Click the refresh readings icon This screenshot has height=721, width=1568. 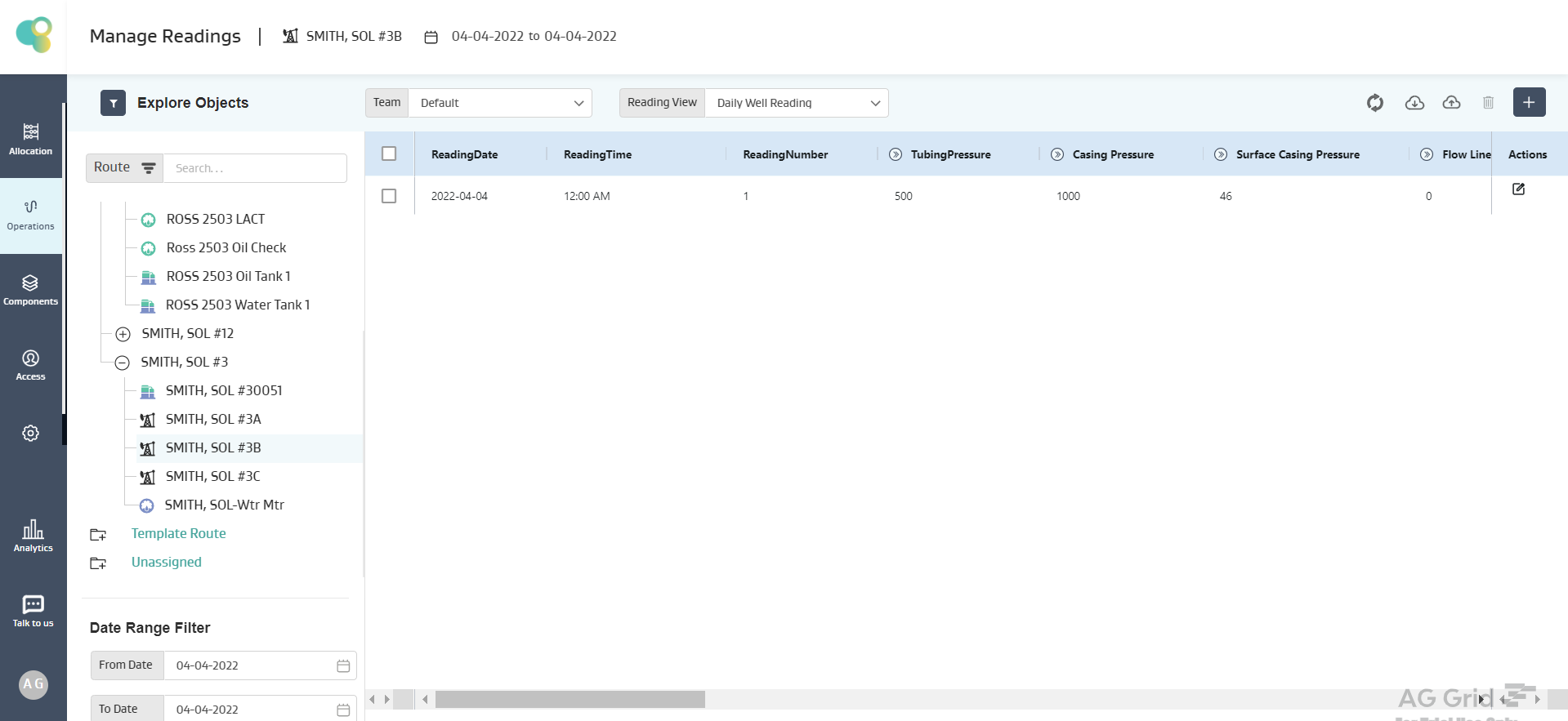click(1375, 103)
